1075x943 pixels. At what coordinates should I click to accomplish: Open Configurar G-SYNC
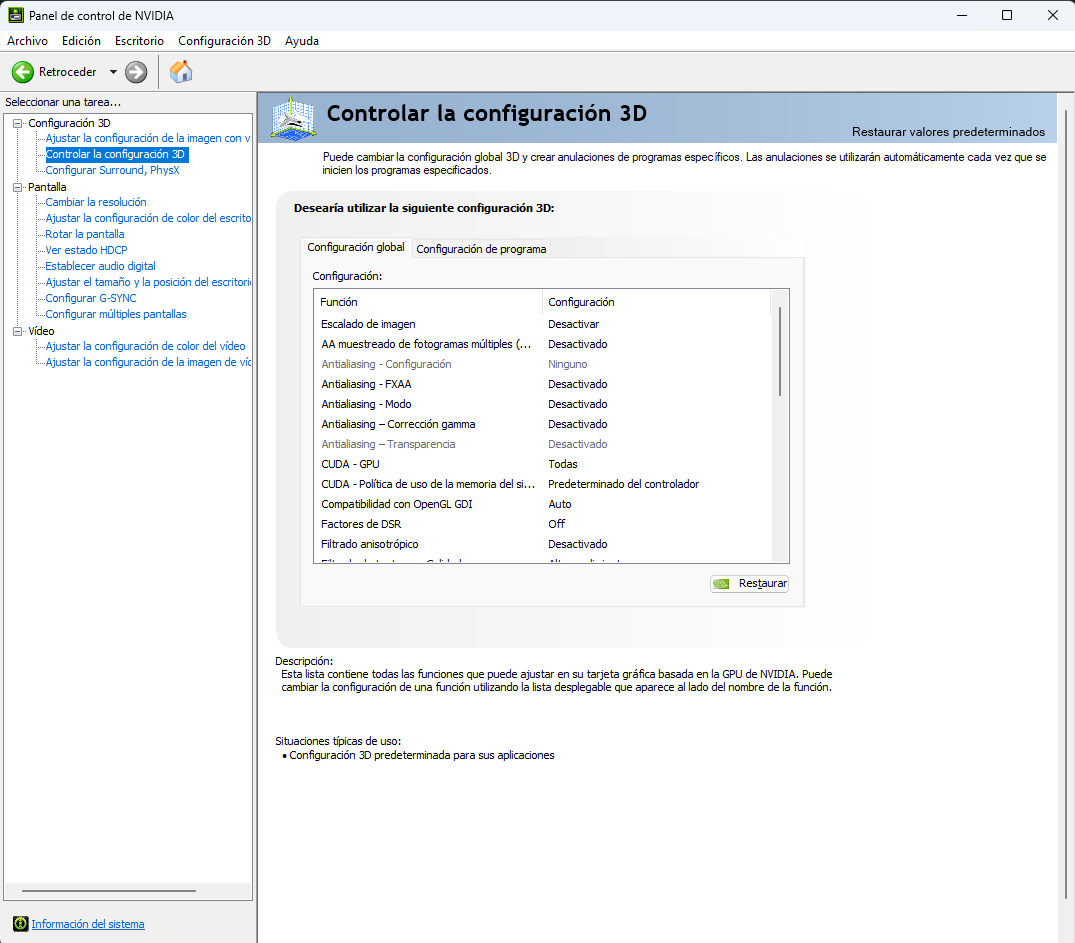(90, 298)
